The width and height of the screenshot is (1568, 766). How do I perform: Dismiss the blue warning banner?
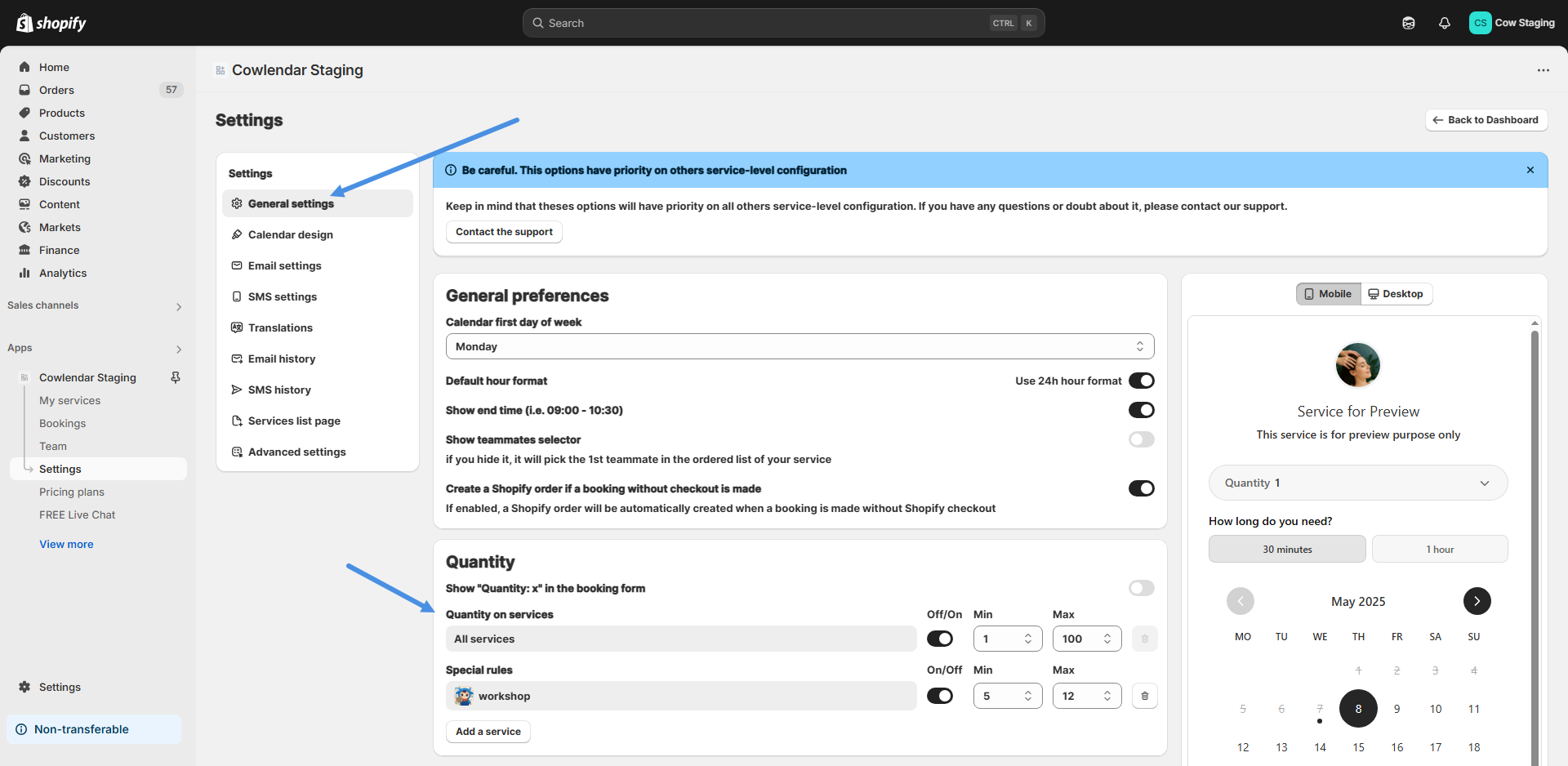[1530, 170]
